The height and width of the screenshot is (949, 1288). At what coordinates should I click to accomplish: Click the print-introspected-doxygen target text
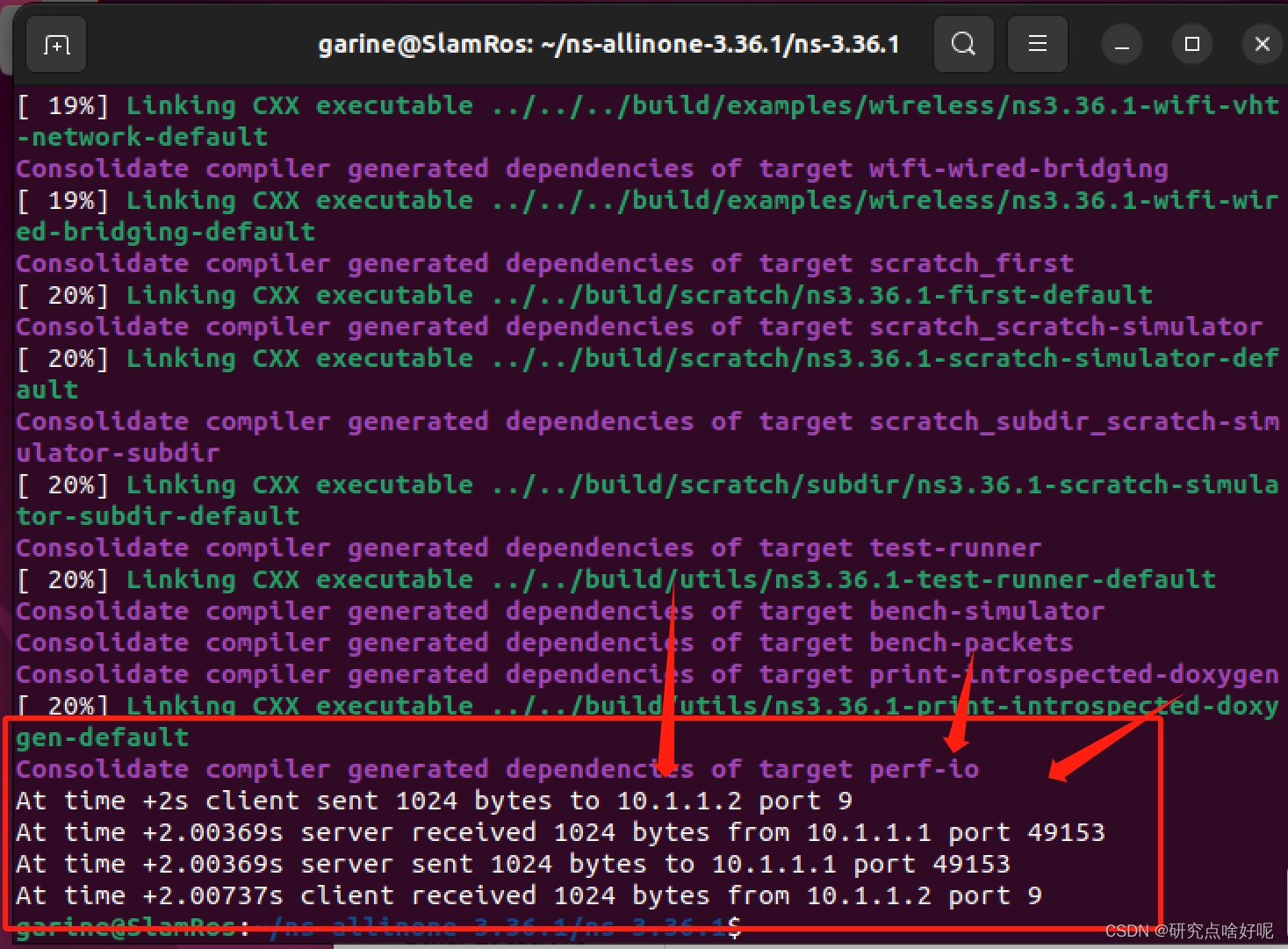(1074, 673)
